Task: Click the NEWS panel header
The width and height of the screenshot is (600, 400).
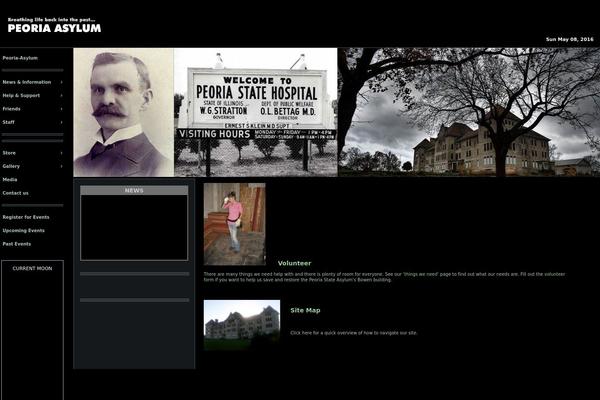Action: [x=134, y=191]
